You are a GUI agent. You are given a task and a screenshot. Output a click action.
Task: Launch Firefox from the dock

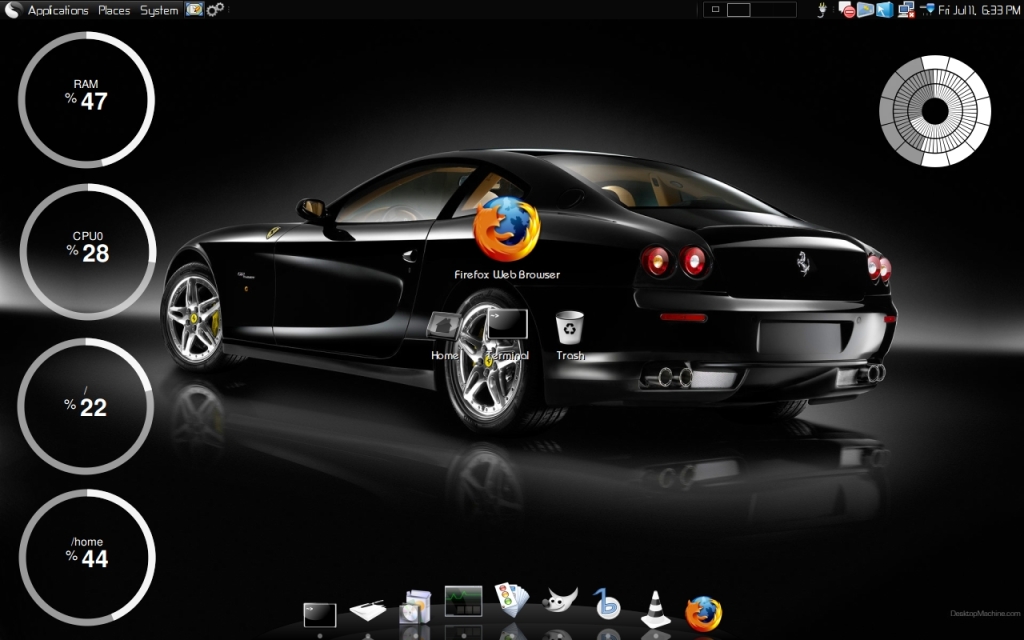(x=704, y=614)
